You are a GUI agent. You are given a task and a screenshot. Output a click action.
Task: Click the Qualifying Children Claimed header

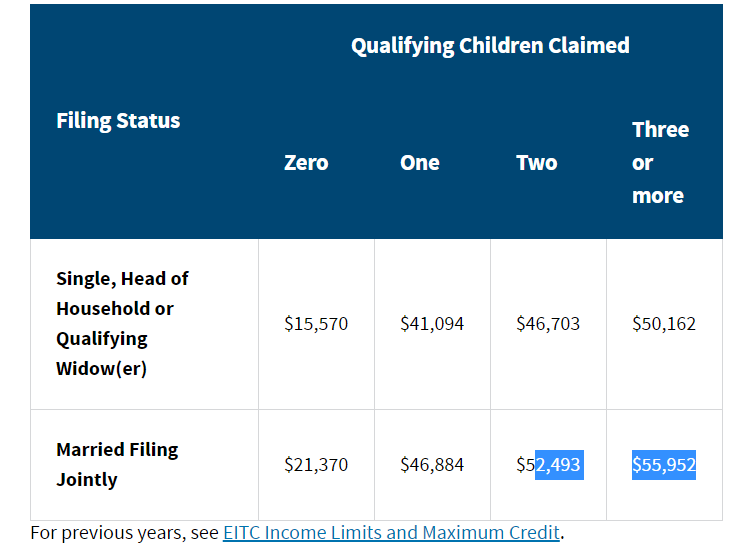point(490,46)
